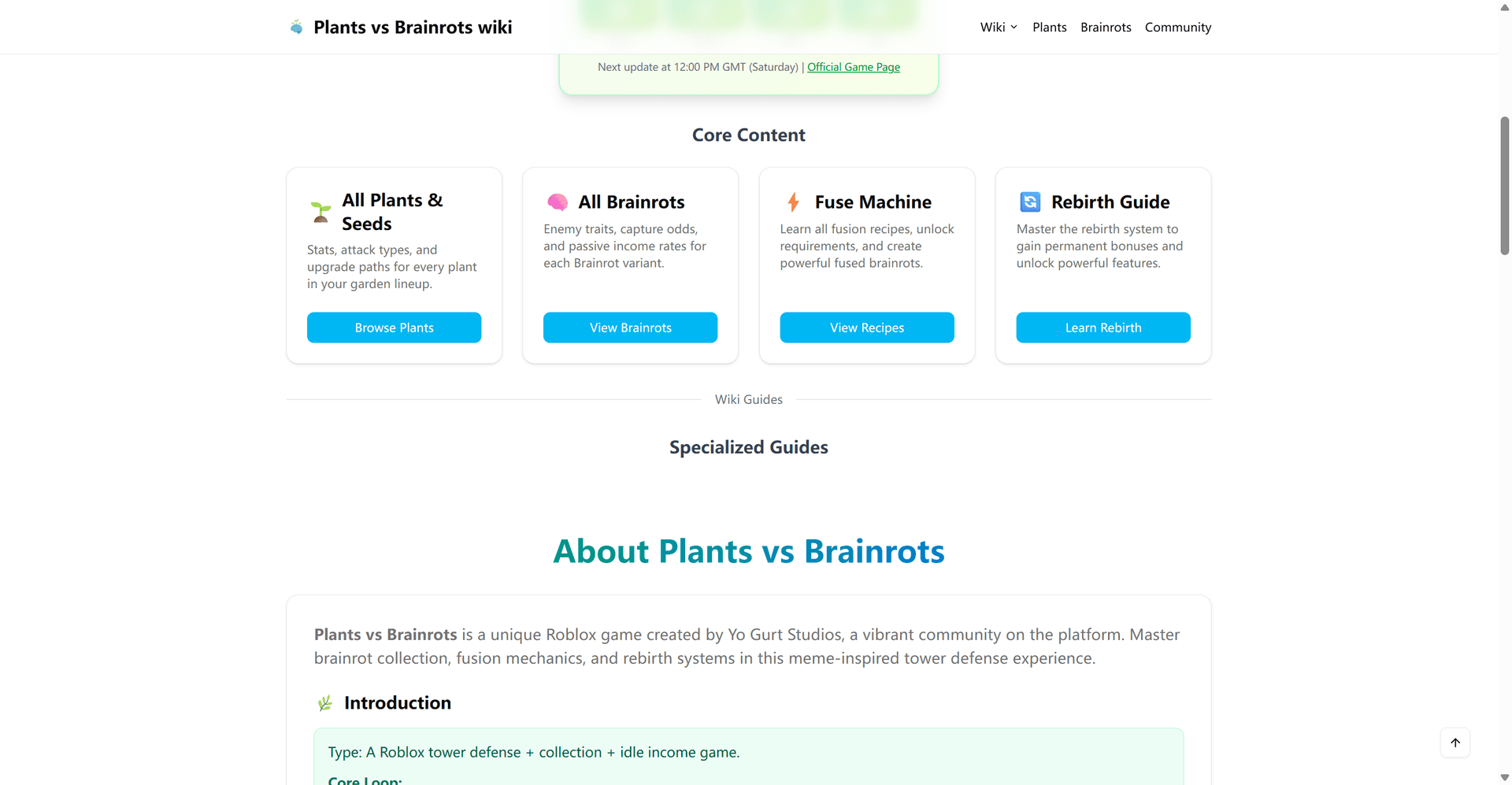Select the lightning bolt icon beside Fuse Machine
The width and height of the screenshot is (1512, 785).
793,202
